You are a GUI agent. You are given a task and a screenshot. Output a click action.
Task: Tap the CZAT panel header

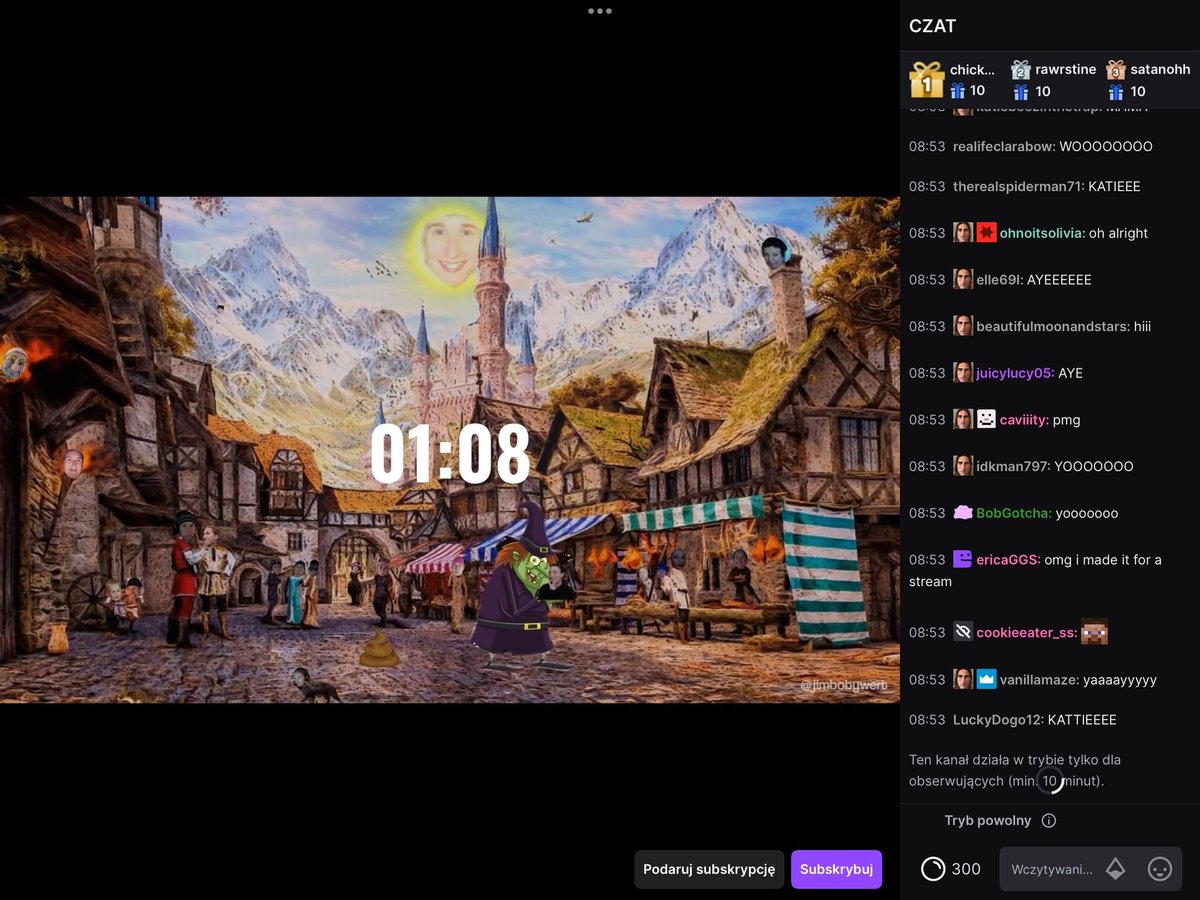click(x=933, y=26)
